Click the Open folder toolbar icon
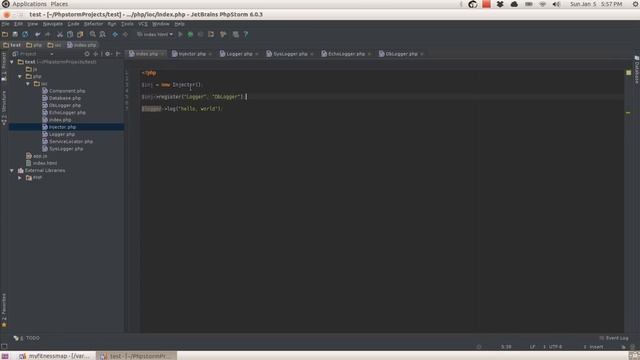 click(5, 35)
